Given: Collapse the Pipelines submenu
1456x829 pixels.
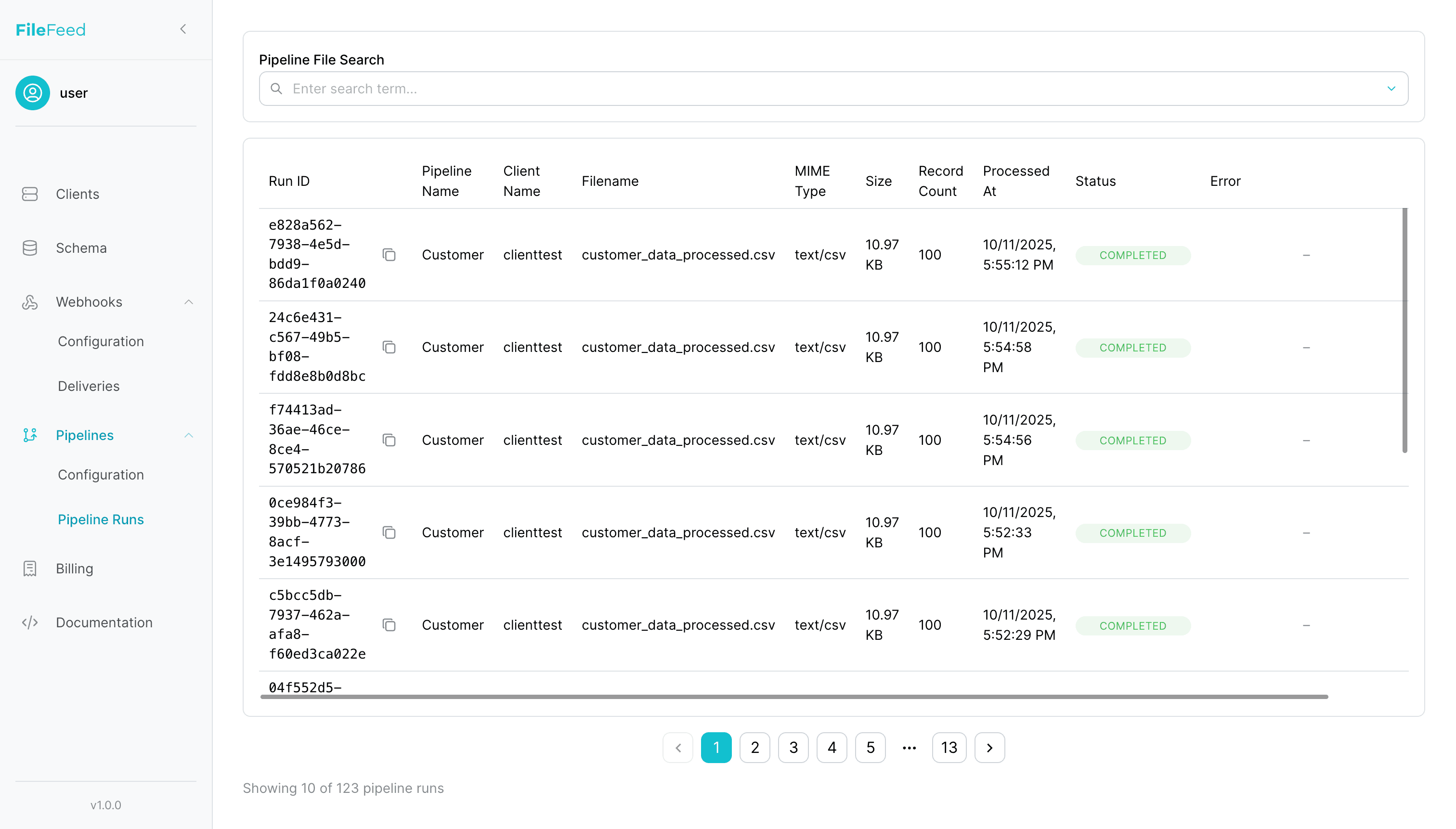Looking at the screenshot, I should 189,435.
